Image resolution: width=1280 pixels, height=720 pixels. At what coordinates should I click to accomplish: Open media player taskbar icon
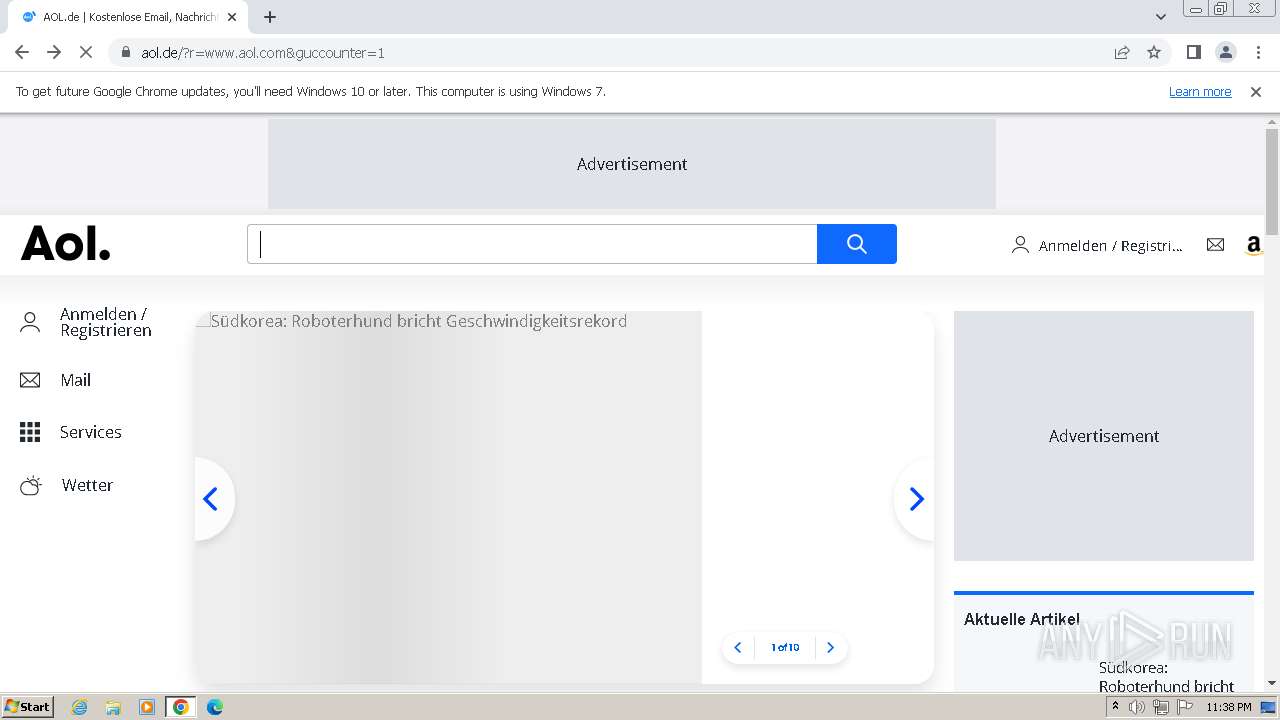pos(147,707)
